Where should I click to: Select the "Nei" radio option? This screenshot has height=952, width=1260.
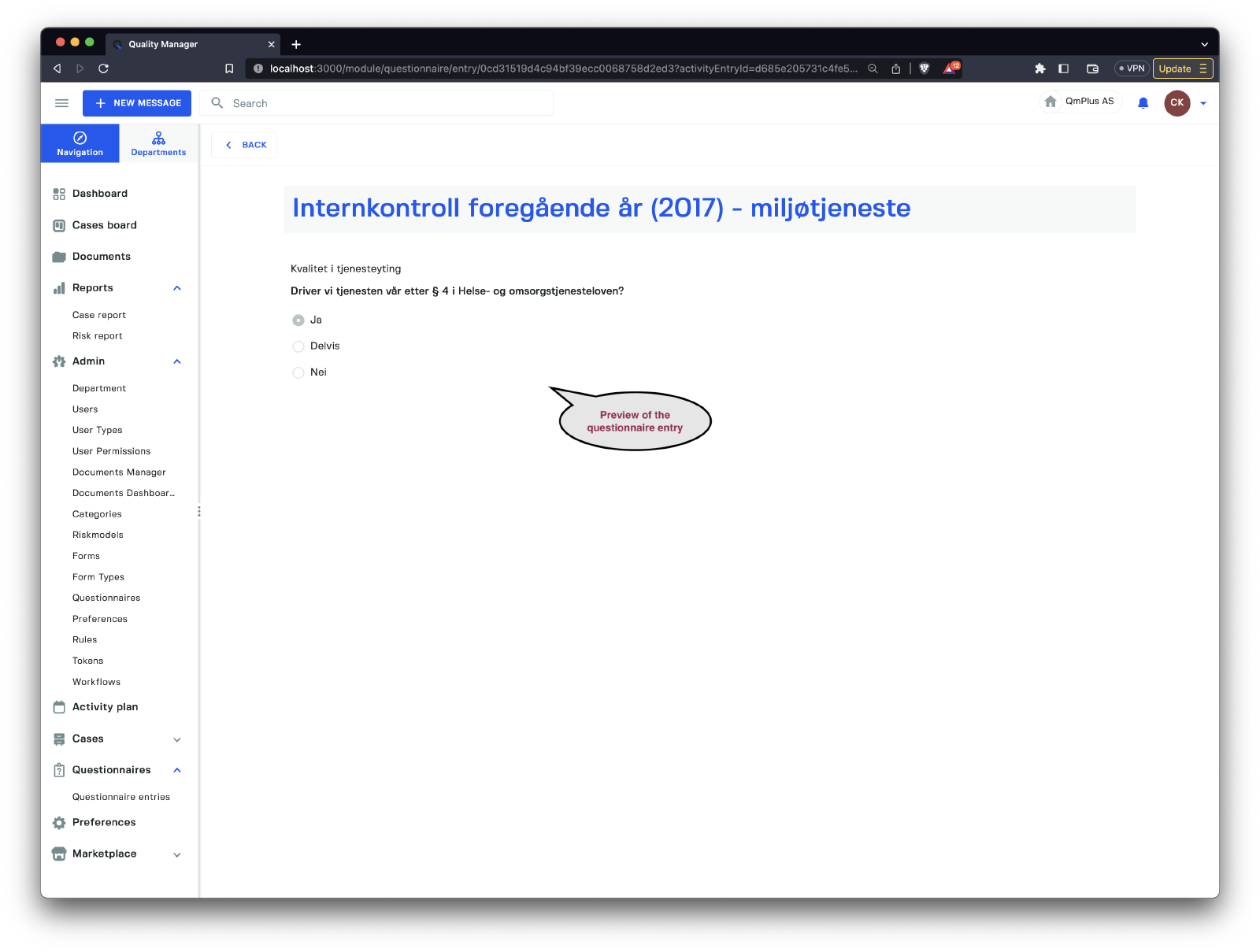tap(298, 372)
